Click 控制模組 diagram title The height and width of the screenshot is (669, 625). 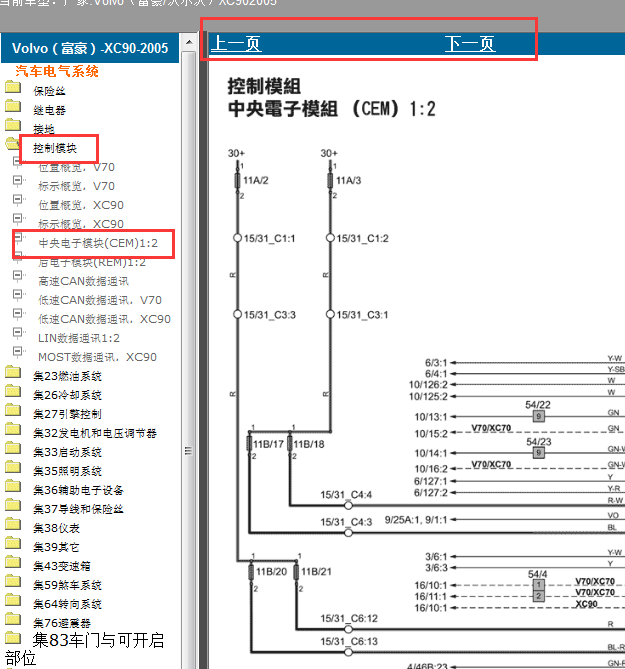pyautogui.click(x=264, y=86)
